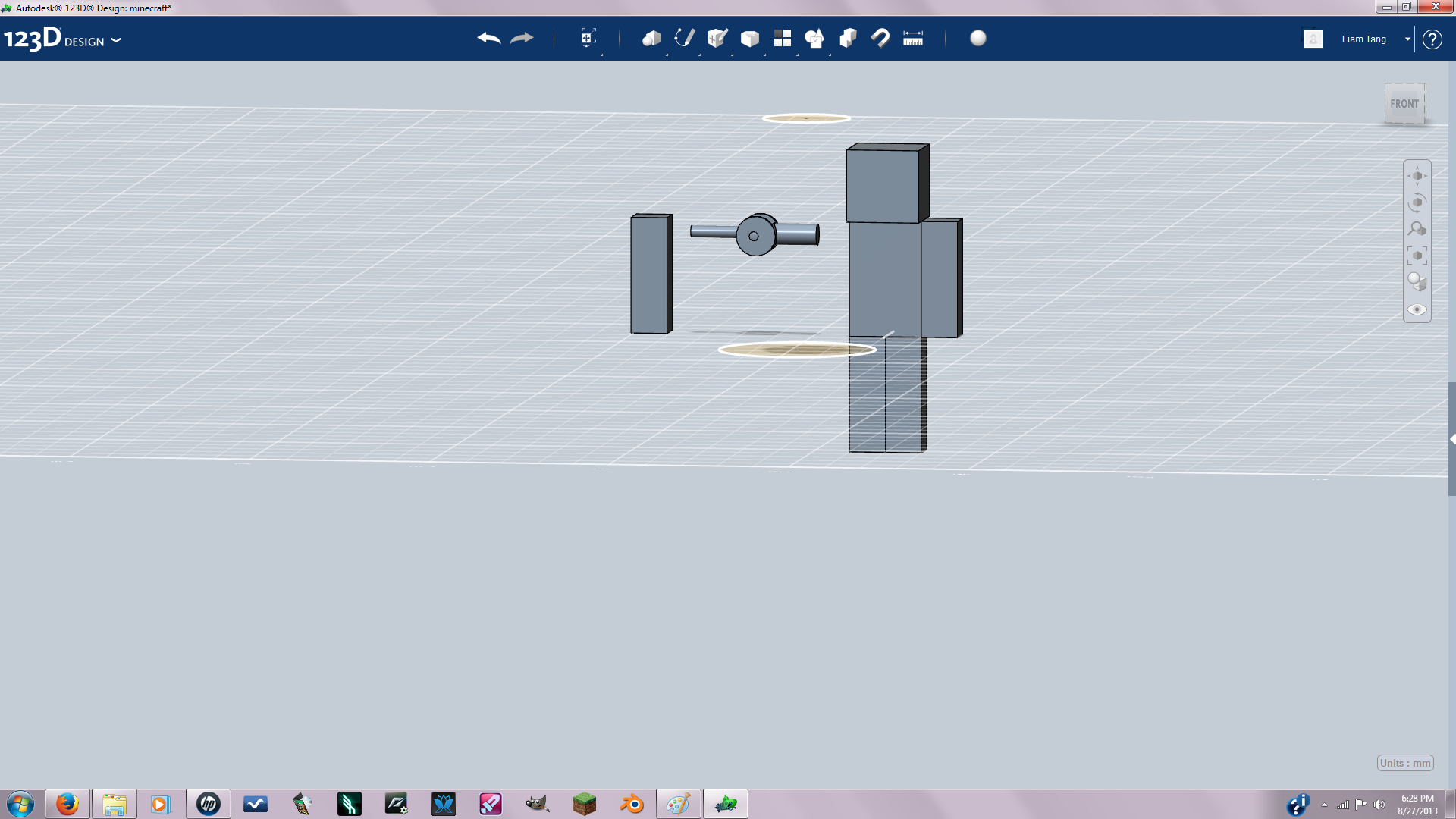Click the user avatar picture
This screenshot has height=819, width=1456.
pos(1313,39)
